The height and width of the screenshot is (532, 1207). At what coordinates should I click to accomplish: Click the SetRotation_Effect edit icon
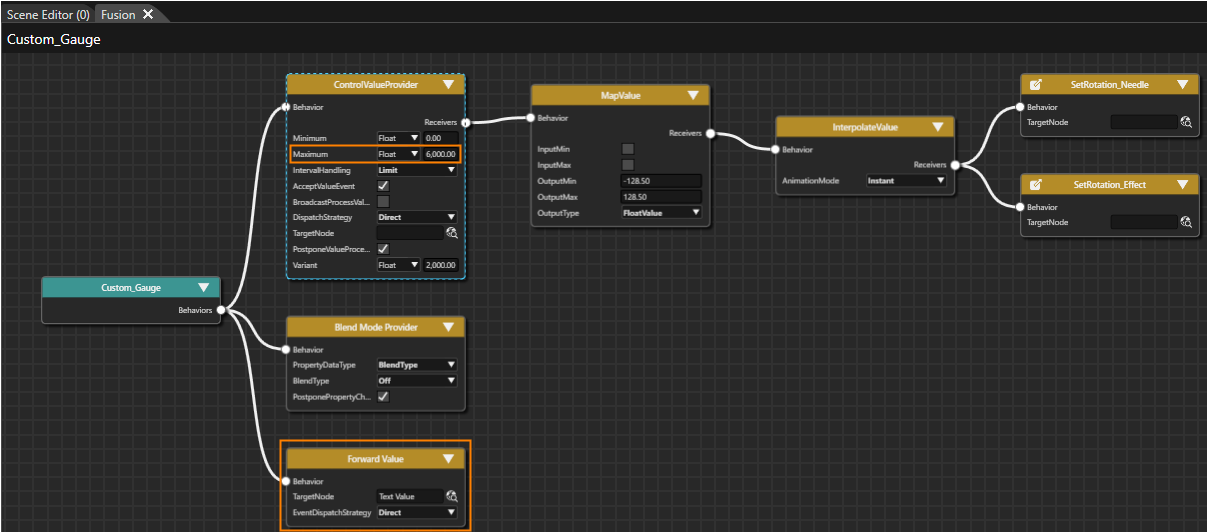click(x=1036, y=185)
